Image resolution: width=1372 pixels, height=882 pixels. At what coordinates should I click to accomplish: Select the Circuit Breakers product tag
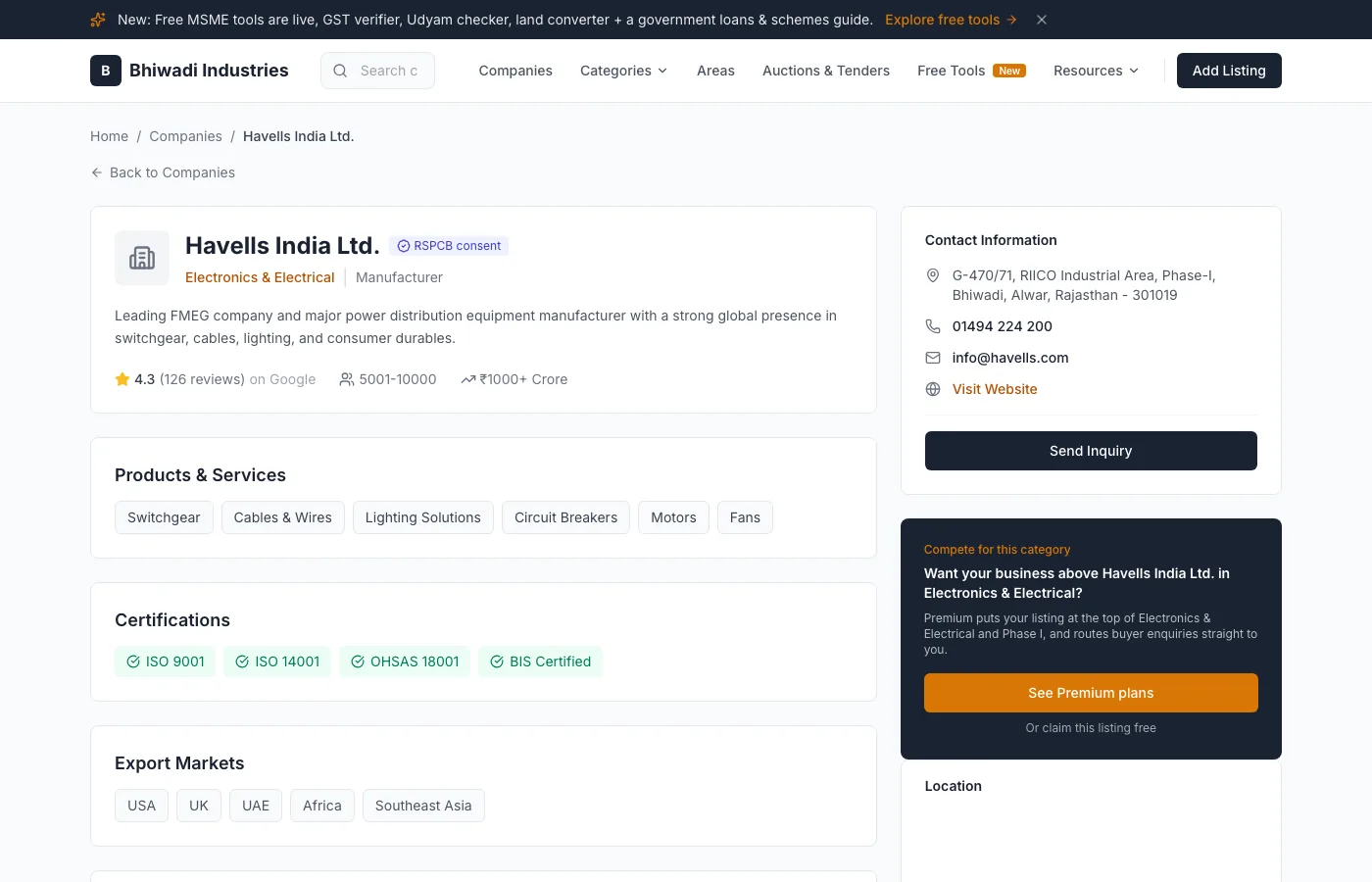coord(565,517)
